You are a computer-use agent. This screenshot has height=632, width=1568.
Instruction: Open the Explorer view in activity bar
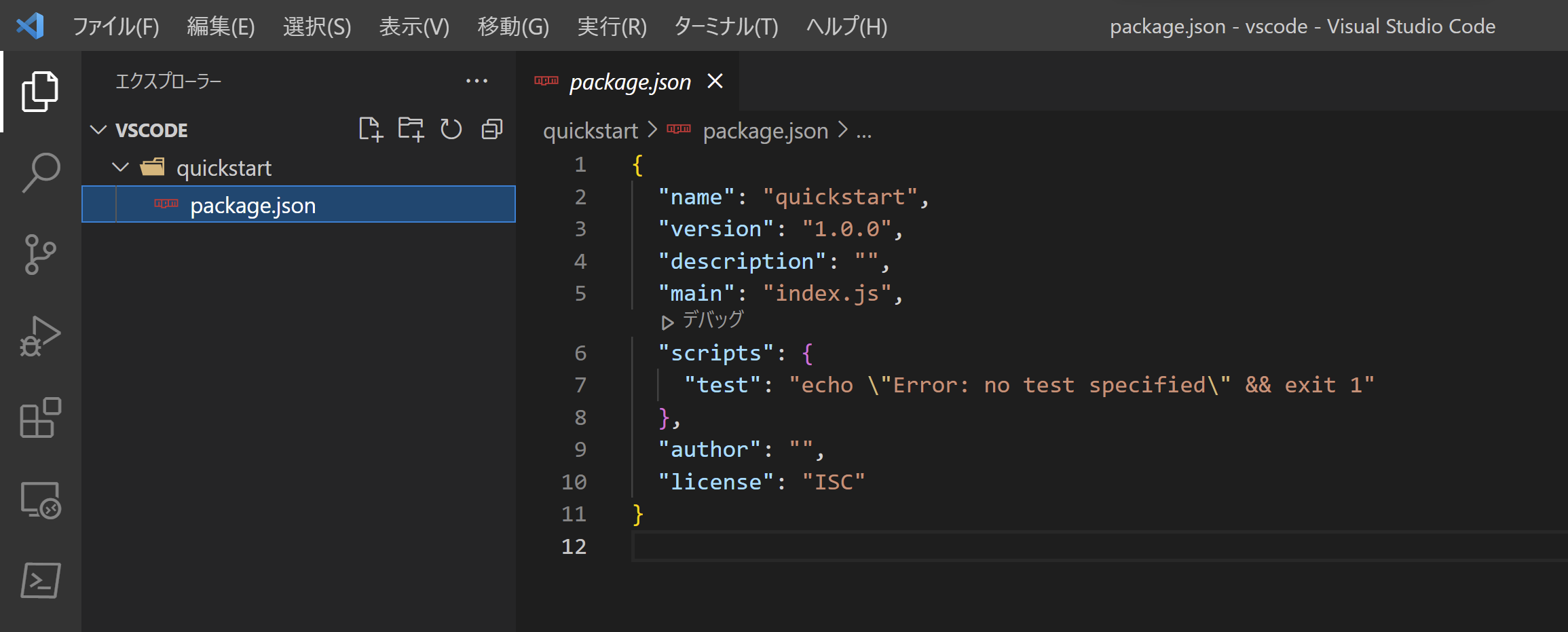pyautogui.click(x=40, y=91)
